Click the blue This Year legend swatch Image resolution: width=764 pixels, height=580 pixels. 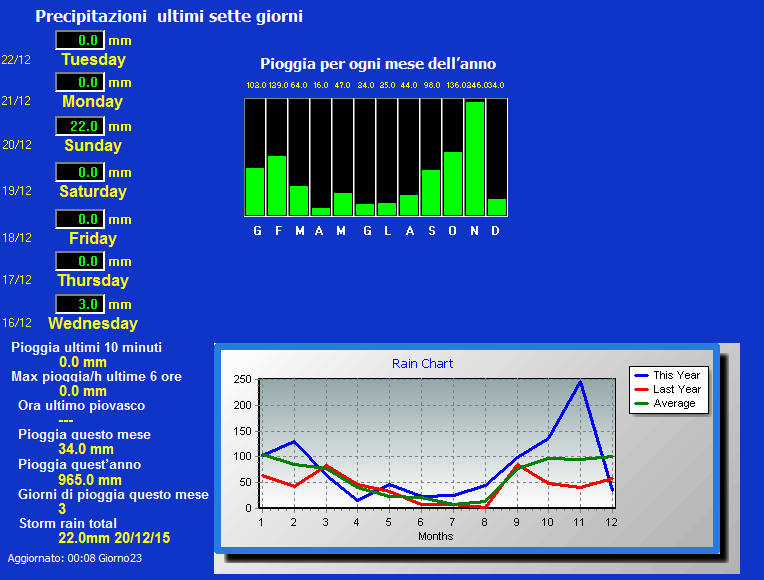641,375
